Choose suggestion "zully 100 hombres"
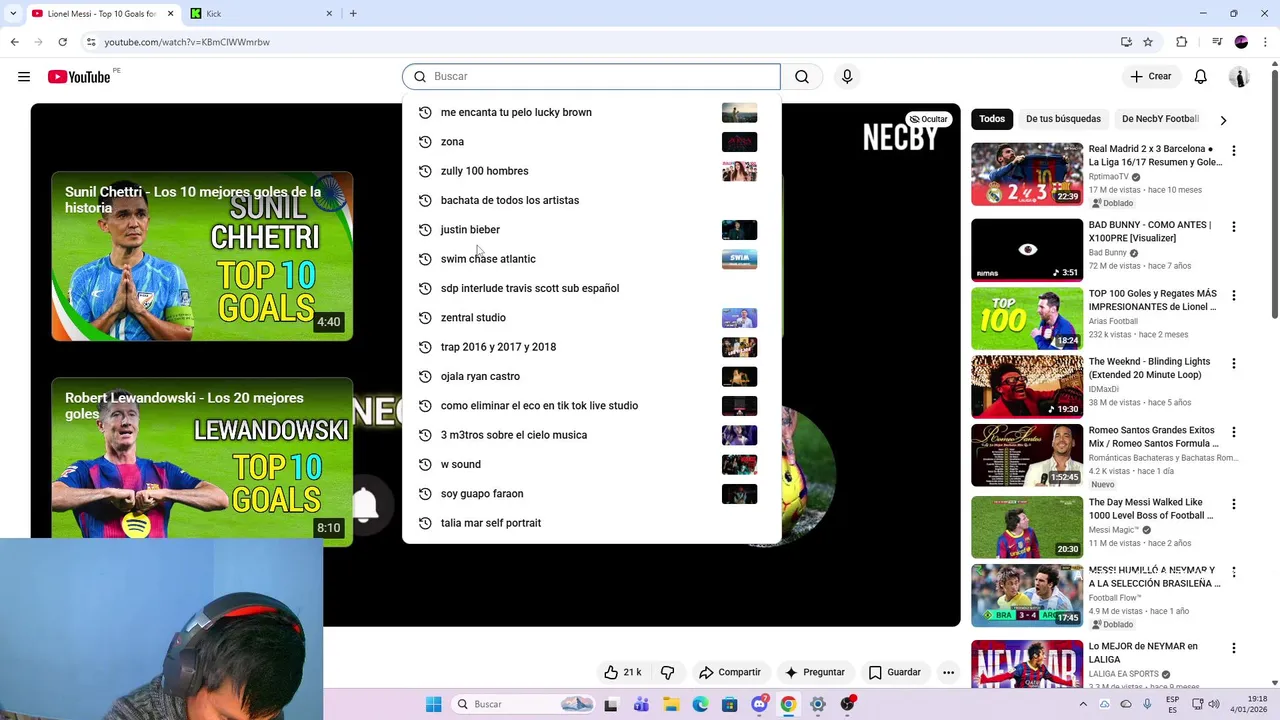1280x720 pixels. [x=591, y=171]
